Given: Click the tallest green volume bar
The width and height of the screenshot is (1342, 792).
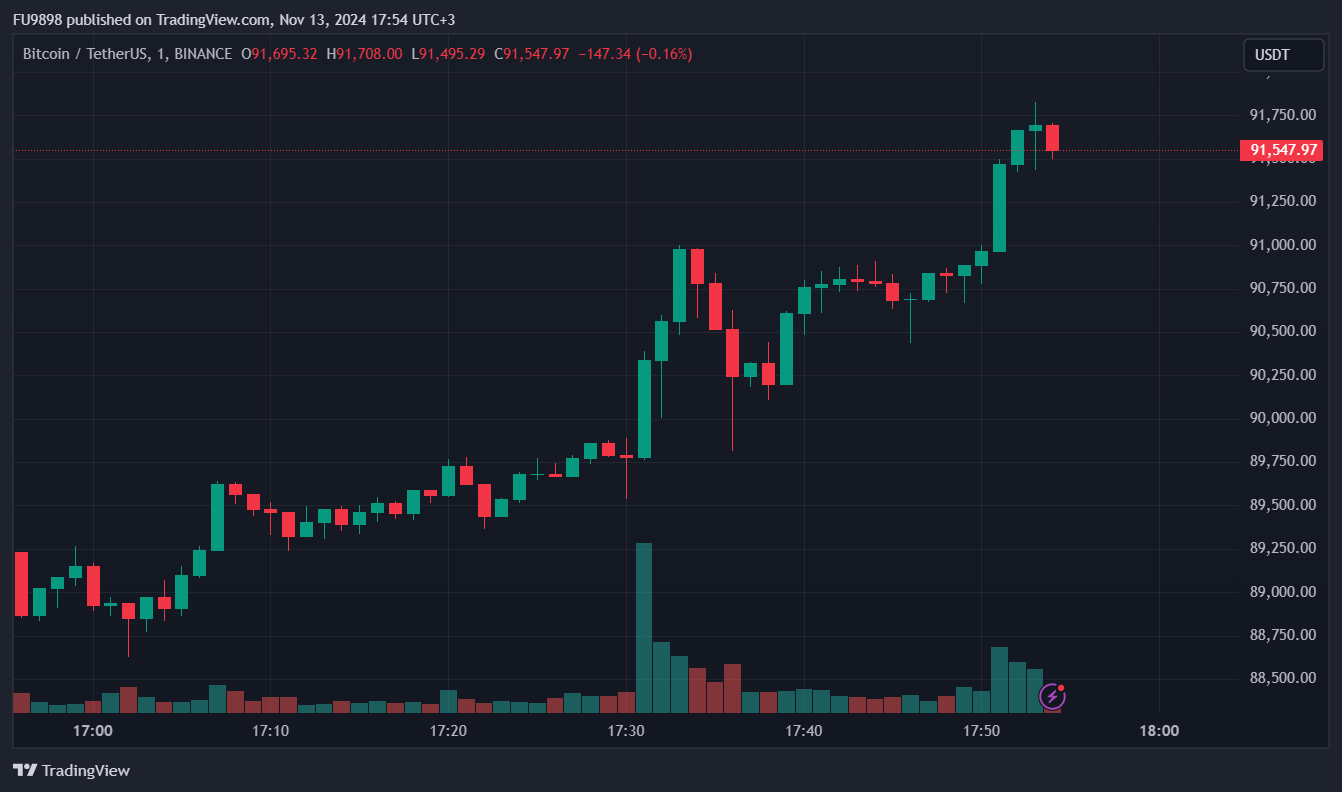Looking at the screenshot, I should click(x=644, y=627).
